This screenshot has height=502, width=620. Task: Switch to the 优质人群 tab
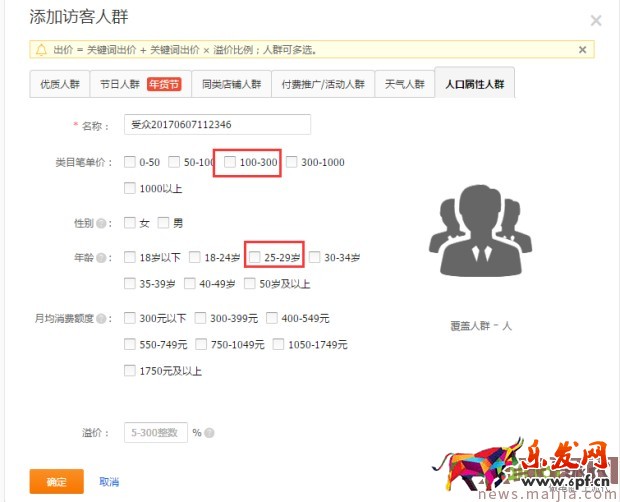(x=59, y=84)
